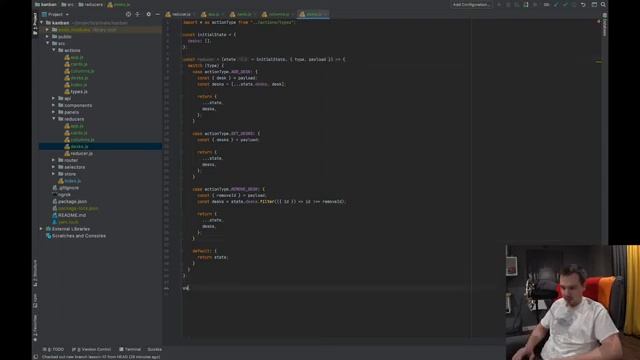Click the yellow warning marker on editor scrollbar

point(599,62)
